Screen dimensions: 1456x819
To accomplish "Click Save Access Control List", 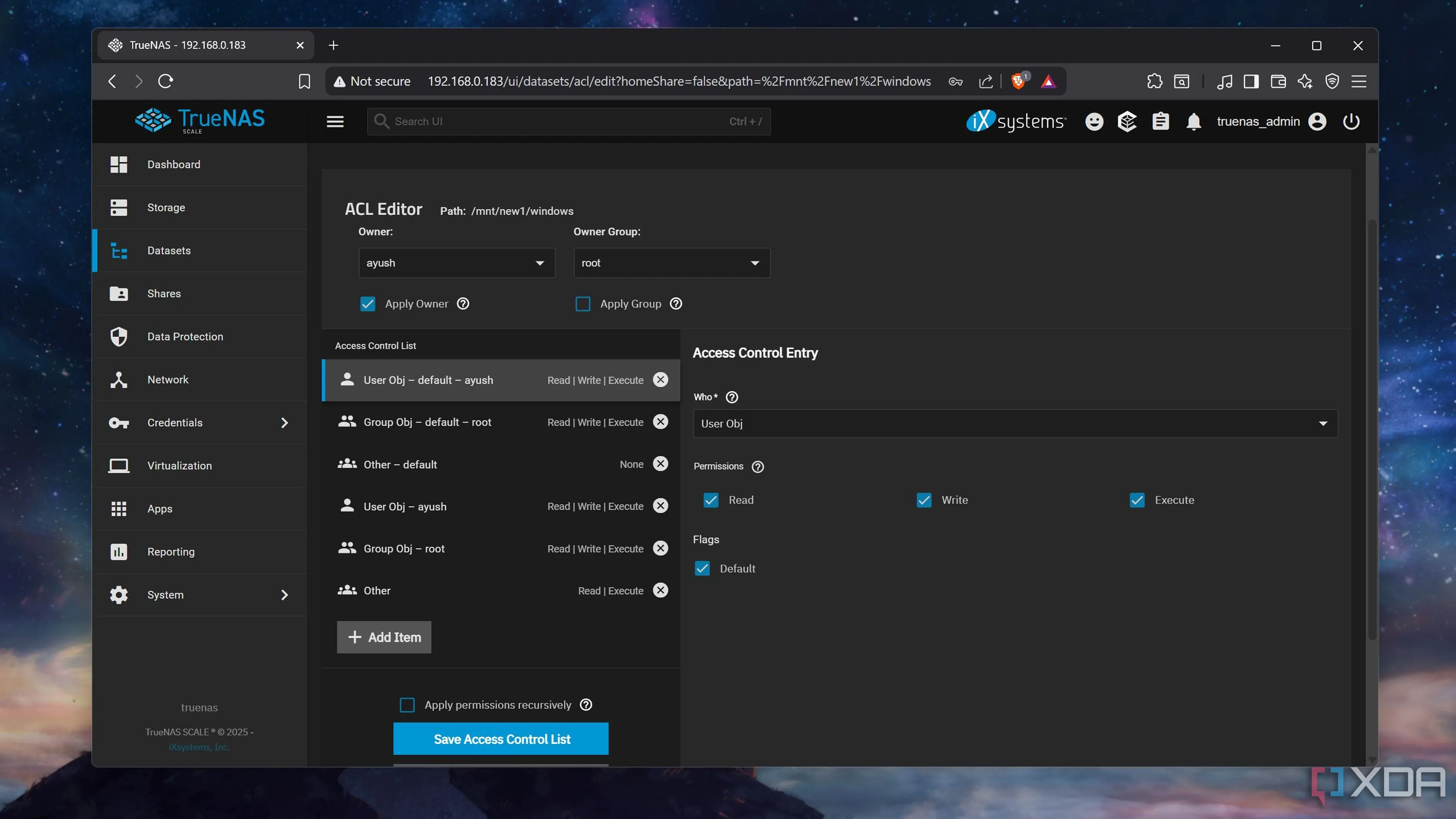I will 501,739.
